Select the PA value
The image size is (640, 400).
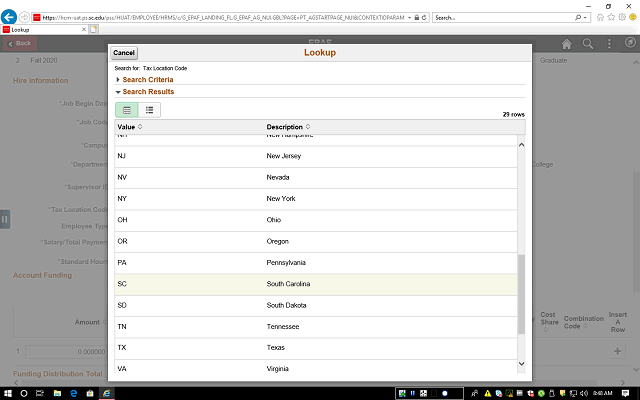click(122, 262)
